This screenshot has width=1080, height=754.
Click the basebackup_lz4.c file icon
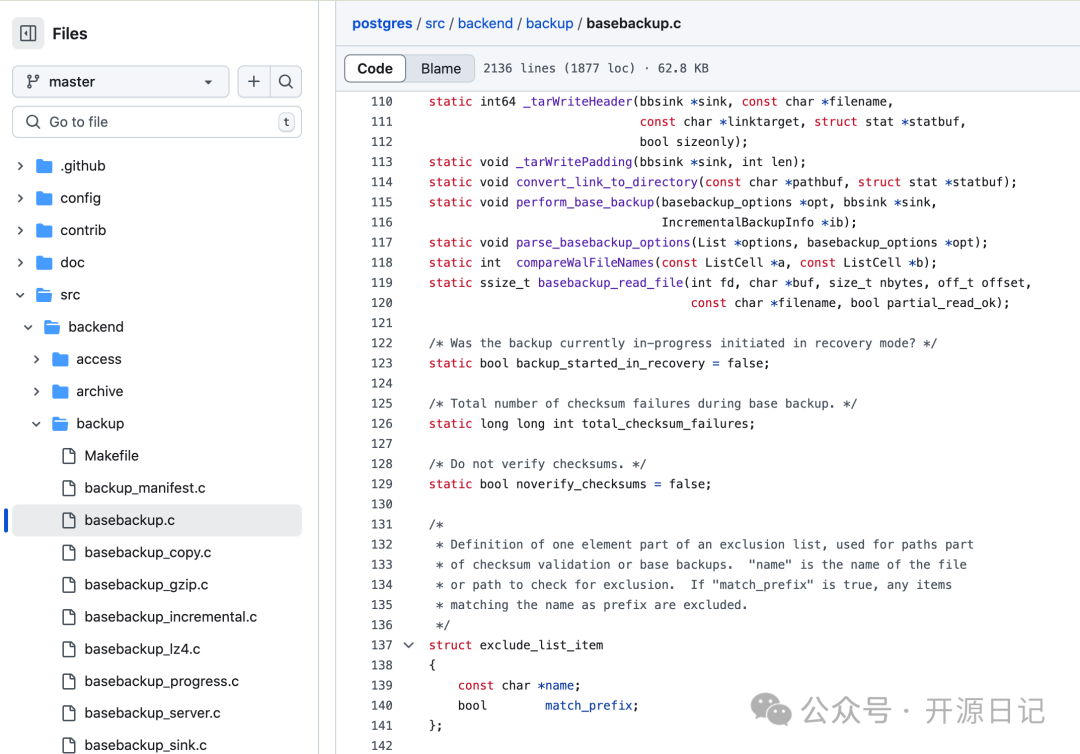pos(69,649)
